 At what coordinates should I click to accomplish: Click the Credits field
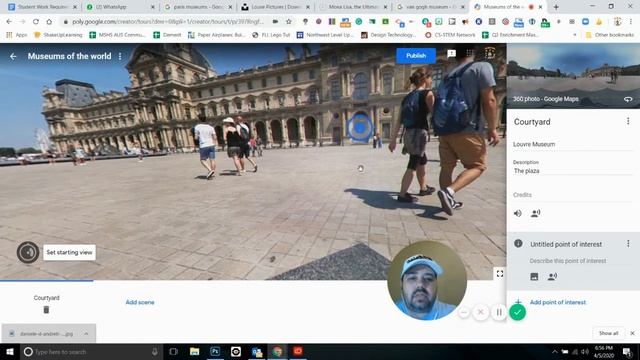572,195
